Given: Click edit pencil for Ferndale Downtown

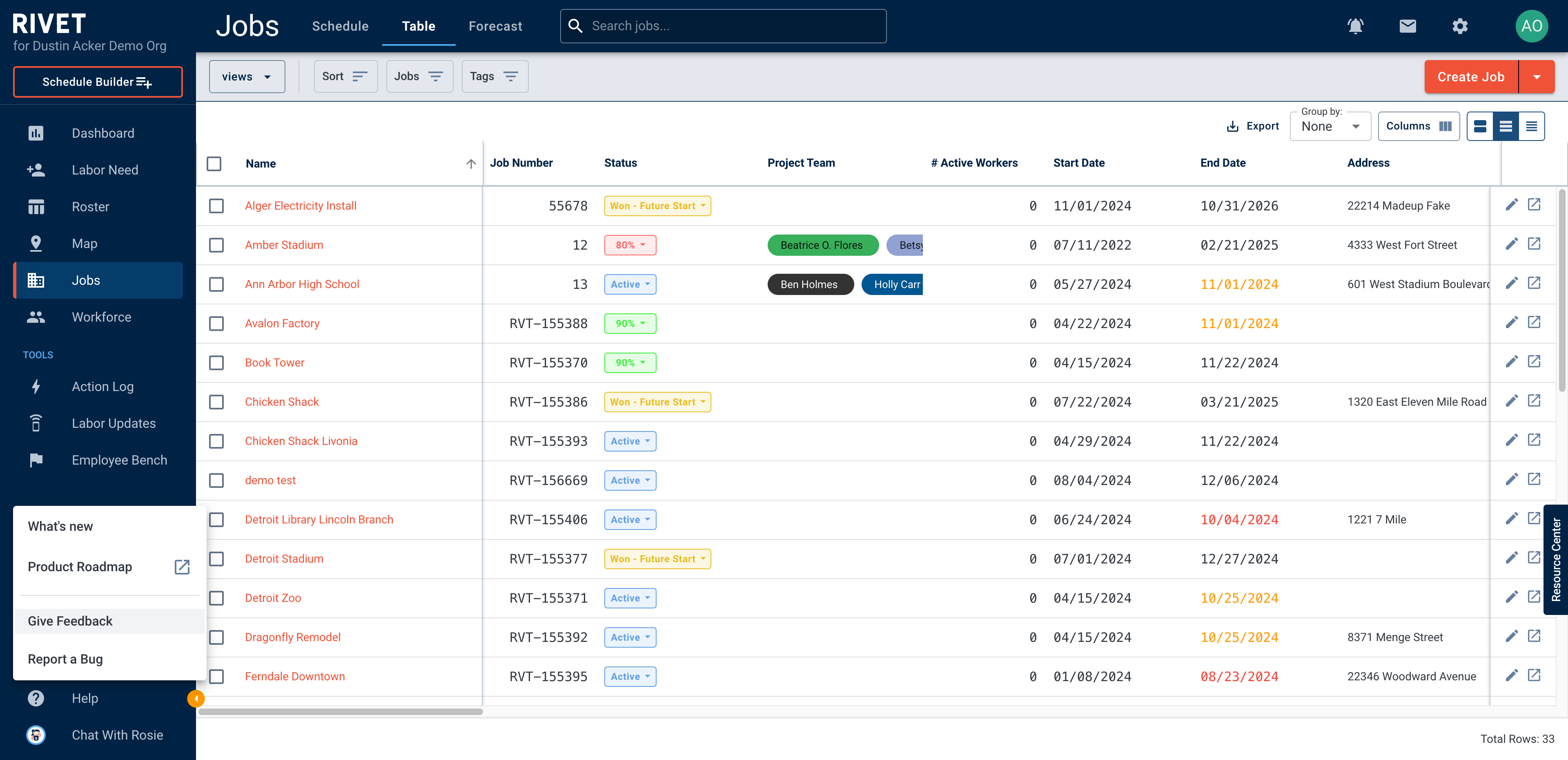Looking at the screenshot, I should 1512,675.
